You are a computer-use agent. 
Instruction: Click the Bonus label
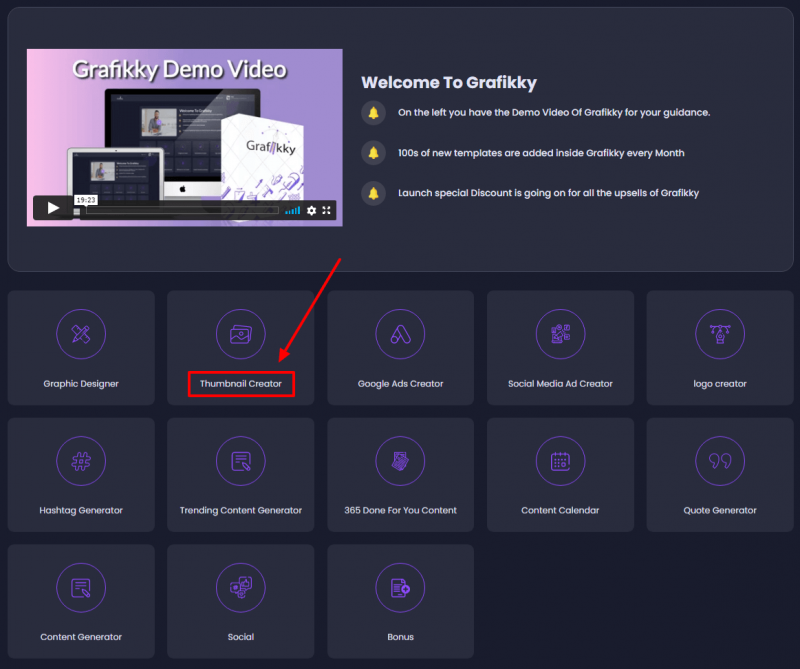[x=401, y=637]
